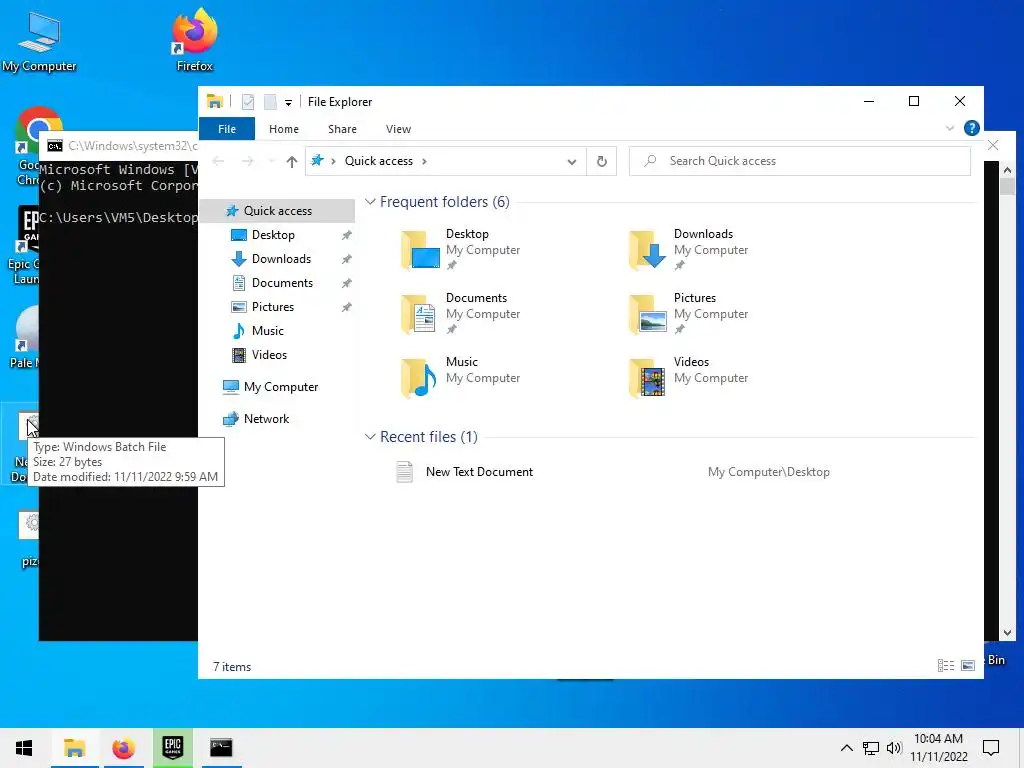Switch to the View ribbon tab
Screen dimensions: 1024x768
398,129
